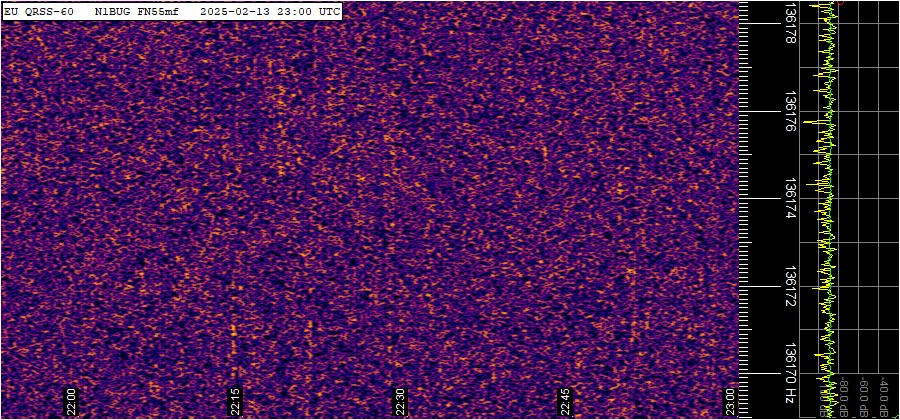Select the 136176 frequency scale label
This screenshot has height=420, width=900.
pos(790,112)
